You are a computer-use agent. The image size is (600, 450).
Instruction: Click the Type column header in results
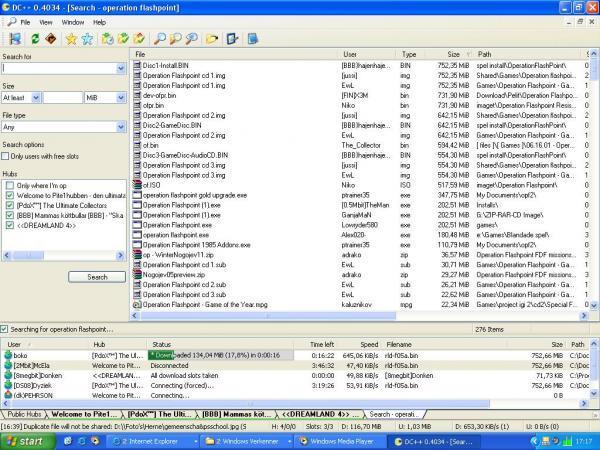[410, 54]
